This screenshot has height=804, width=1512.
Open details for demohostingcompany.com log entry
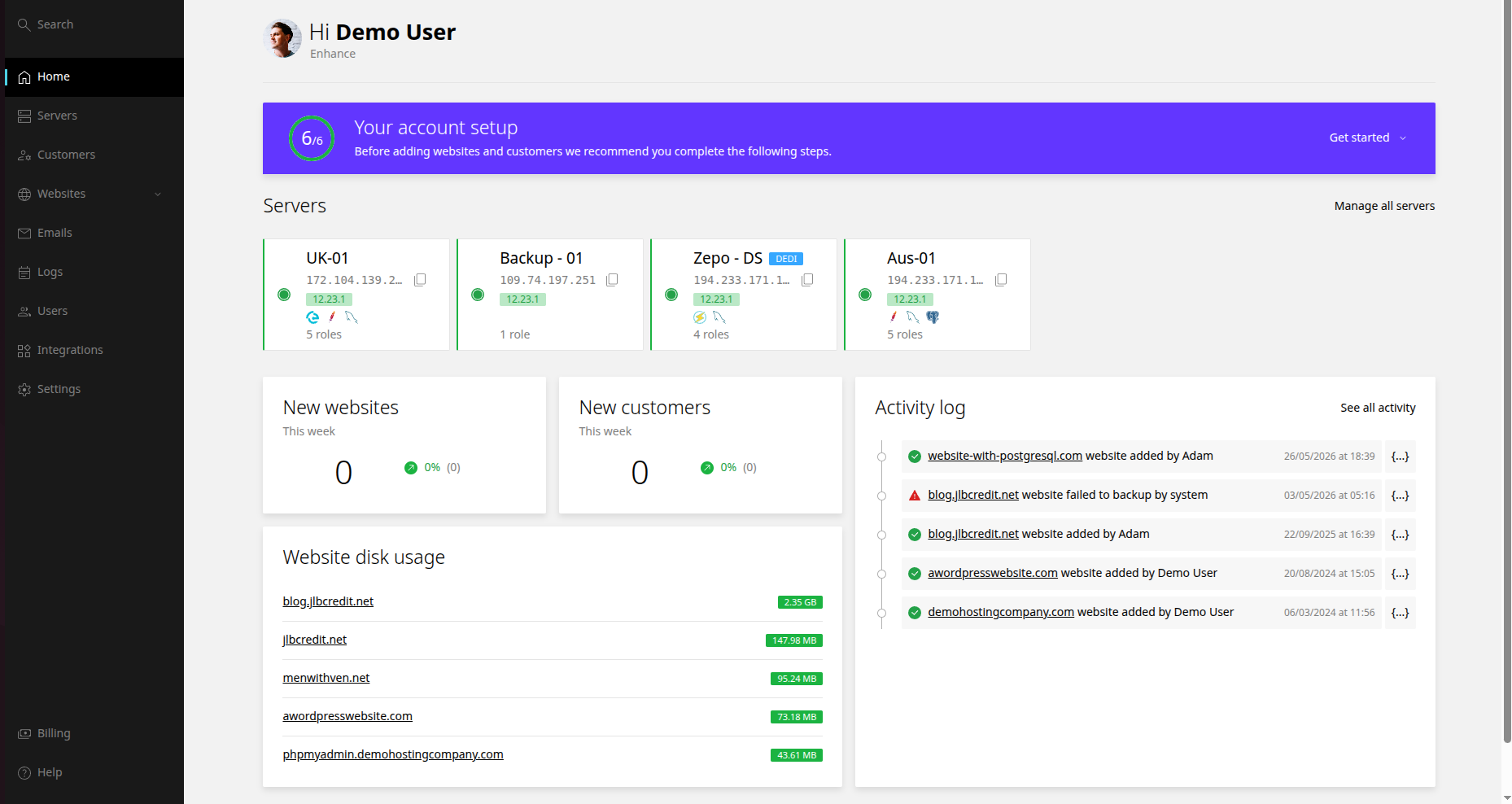pos(1400,613)
